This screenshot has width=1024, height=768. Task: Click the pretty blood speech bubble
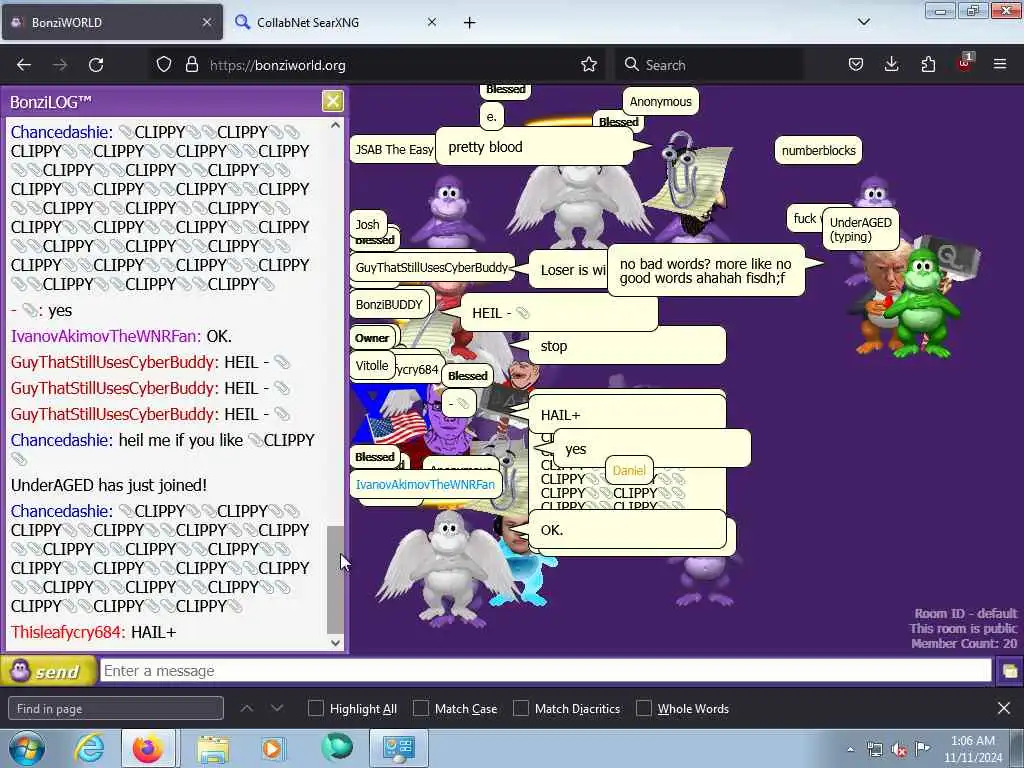tap(534, 147)
